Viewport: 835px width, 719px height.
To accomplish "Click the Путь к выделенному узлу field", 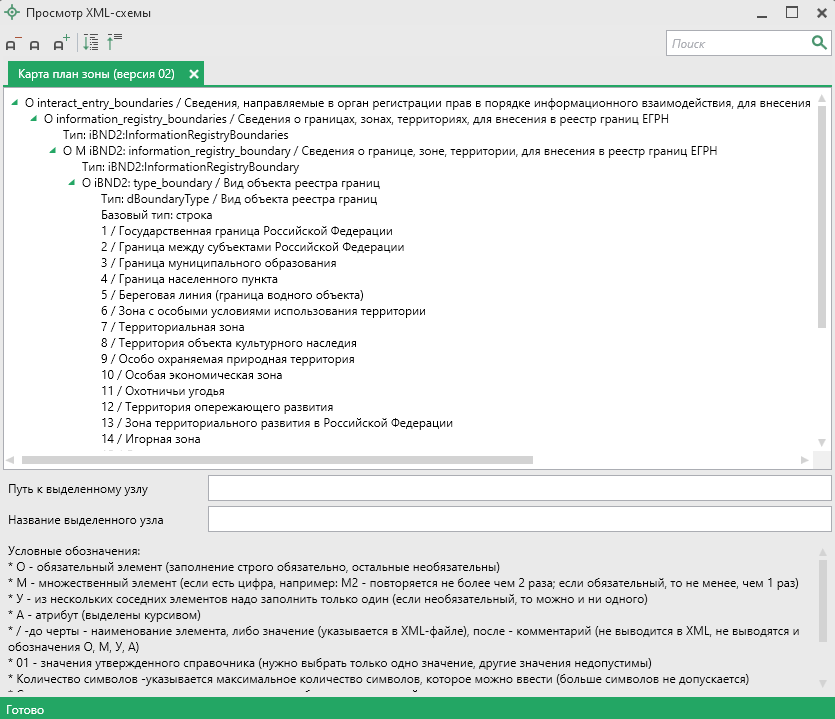I will (519, 488).
